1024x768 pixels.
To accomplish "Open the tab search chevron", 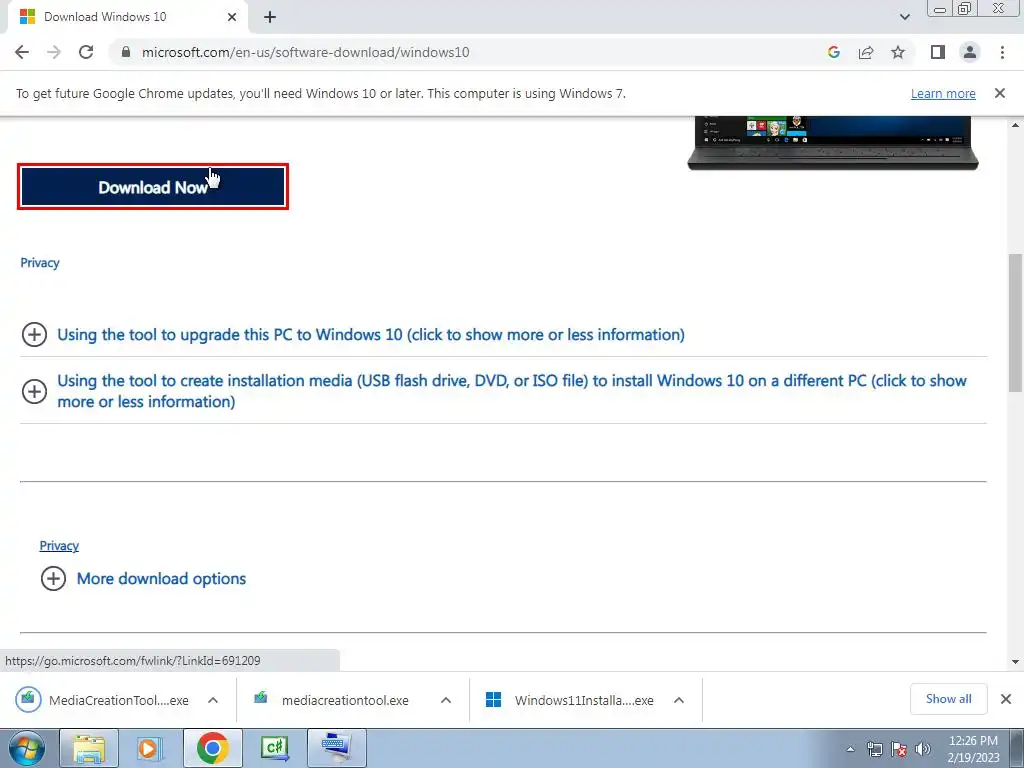I will (904, 17).
